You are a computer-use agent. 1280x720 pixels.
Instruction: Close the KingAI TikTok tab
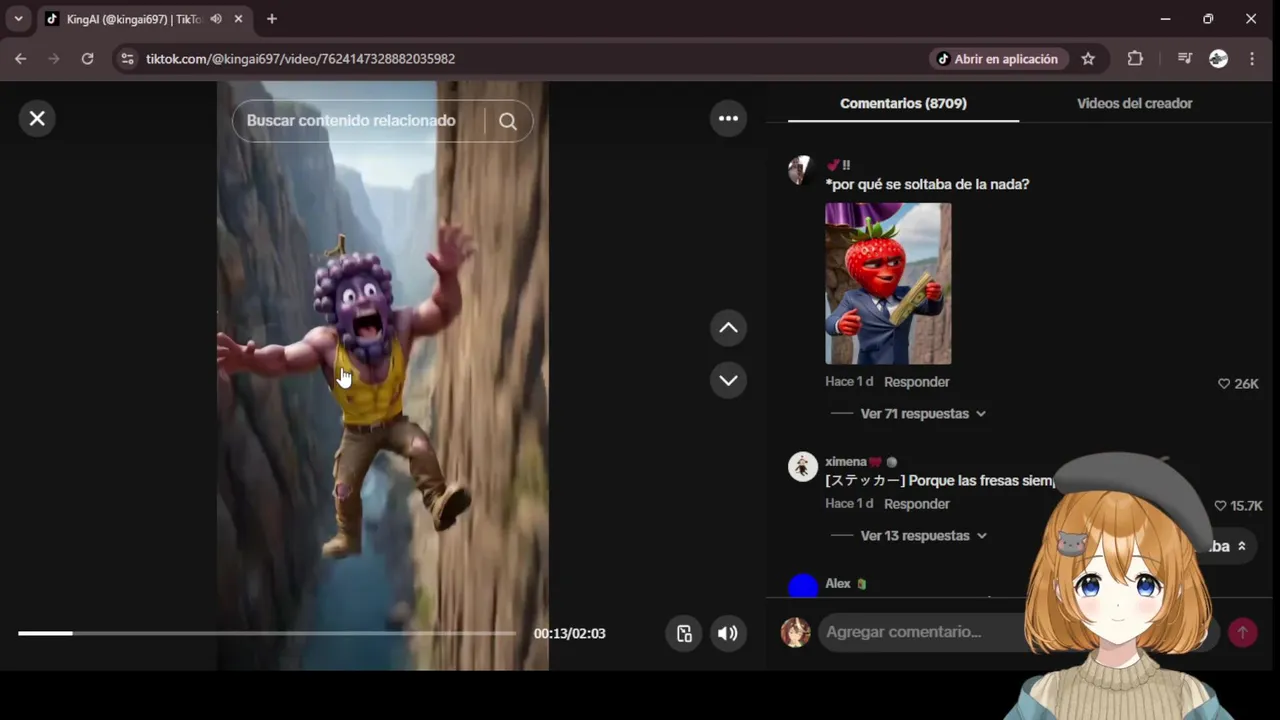coord(238,19)
